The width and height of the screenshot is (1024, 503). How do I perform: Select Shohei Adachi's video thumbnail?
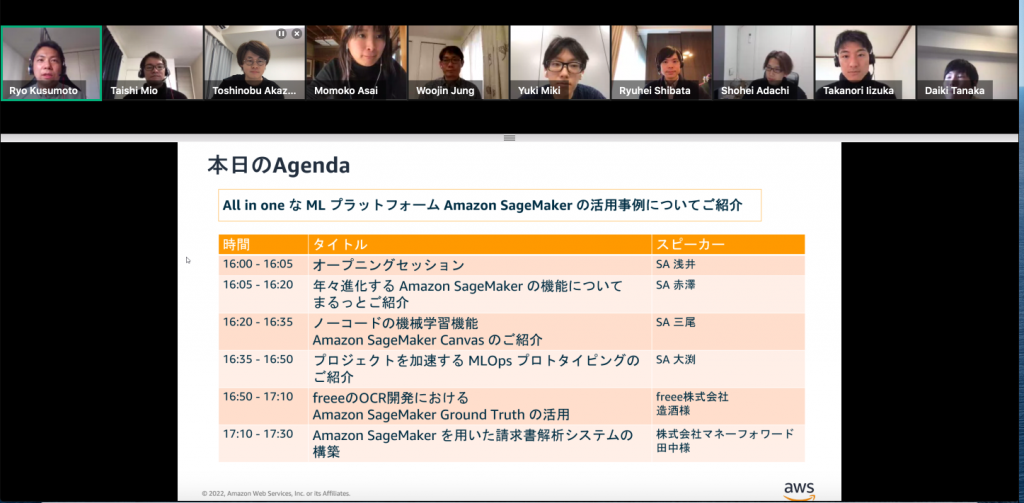pyautogui.click(x=763, y=63)
